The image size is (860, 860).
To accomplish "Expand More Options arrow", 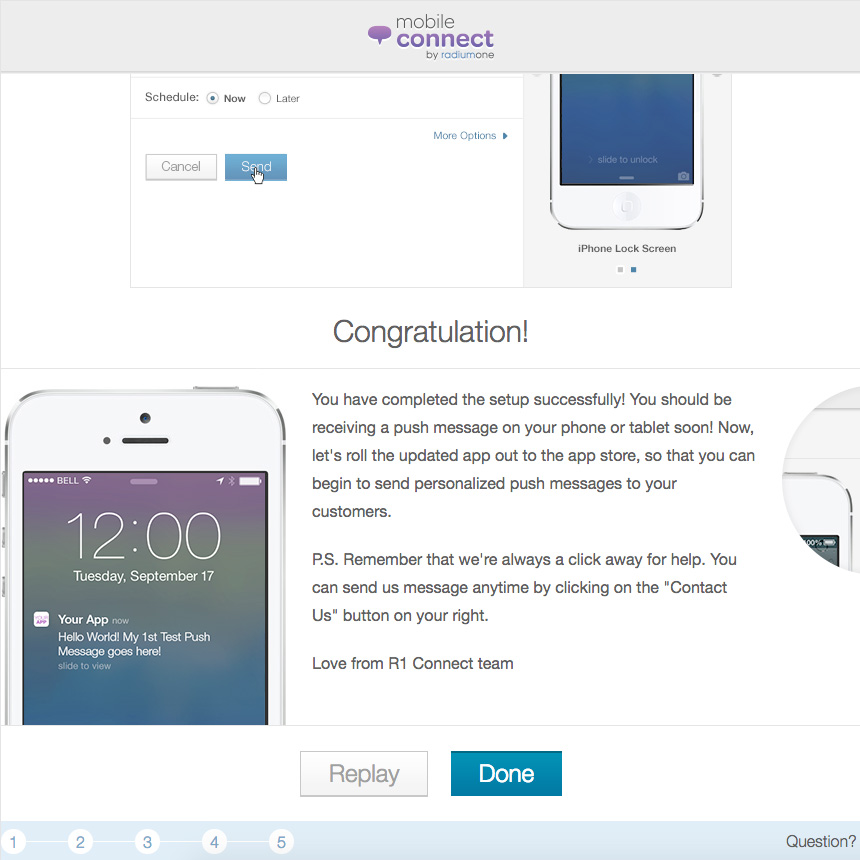I will 505,135.
